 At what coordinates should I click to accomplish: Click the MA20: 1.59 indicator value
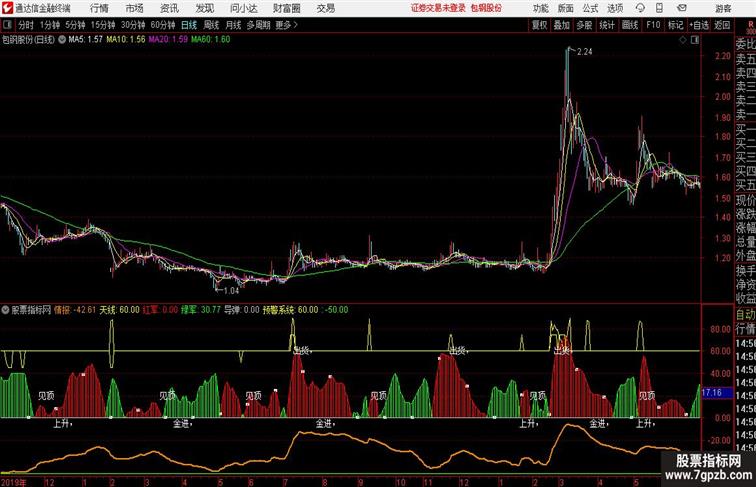[x=168, y=40]
